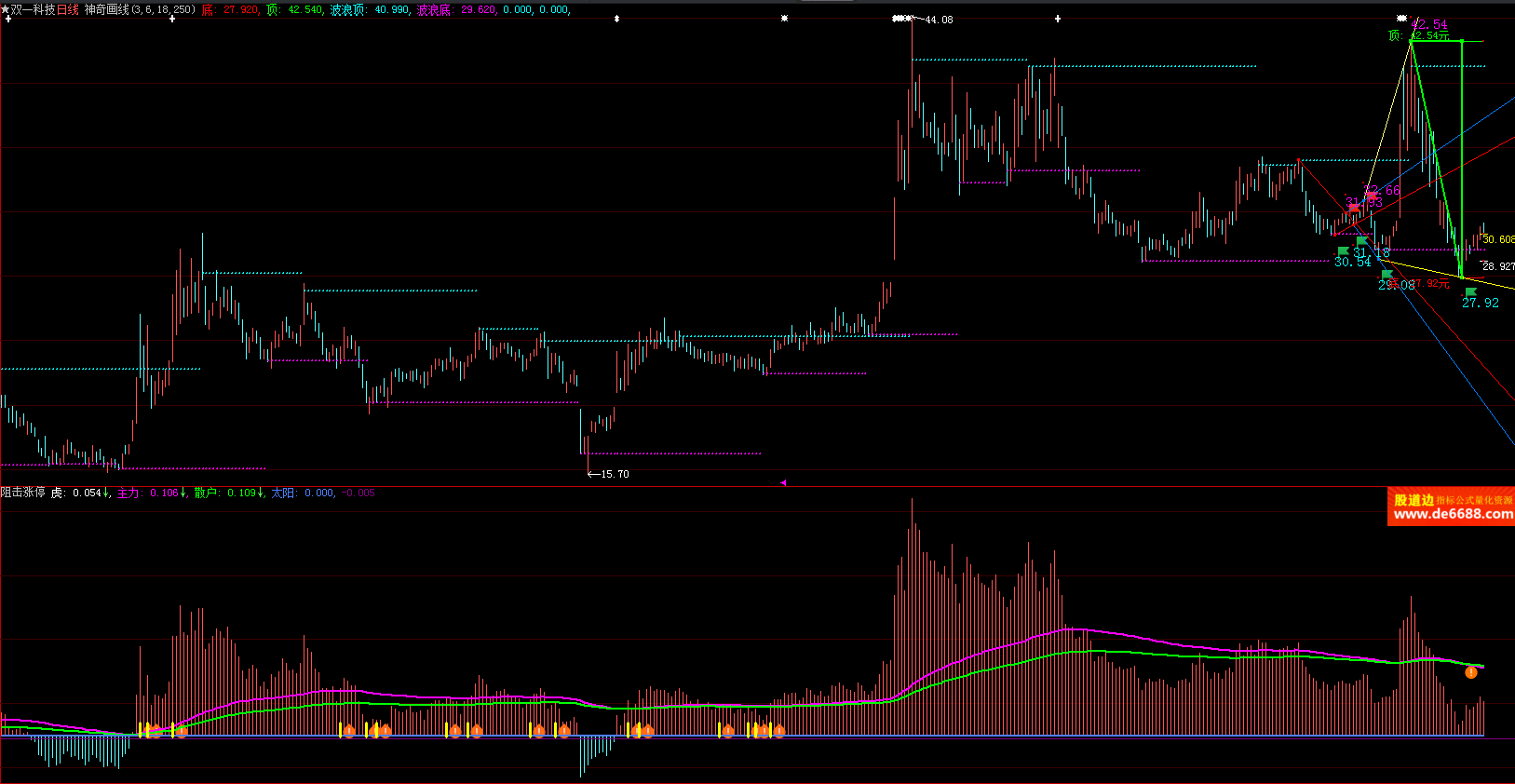Click the 44.08 high price label
The width and height of the screenshot is (1515, 784).
pos(939,20)
